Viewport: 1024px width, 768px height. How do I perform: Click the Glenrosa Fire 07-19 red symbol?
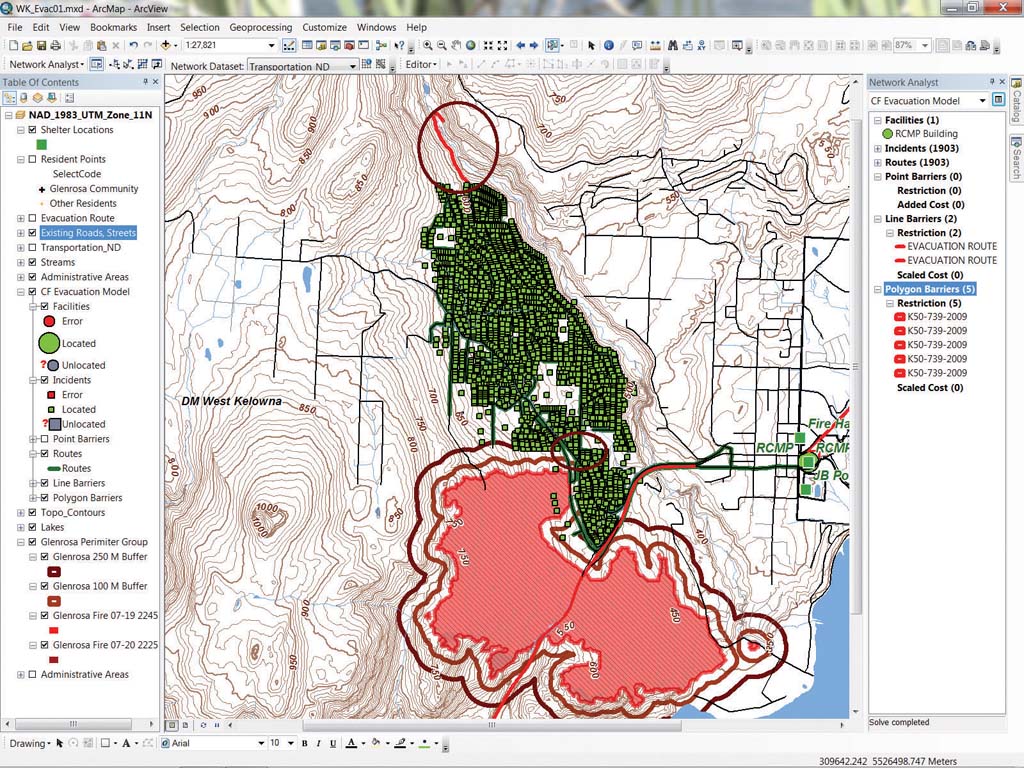[54, 630]
